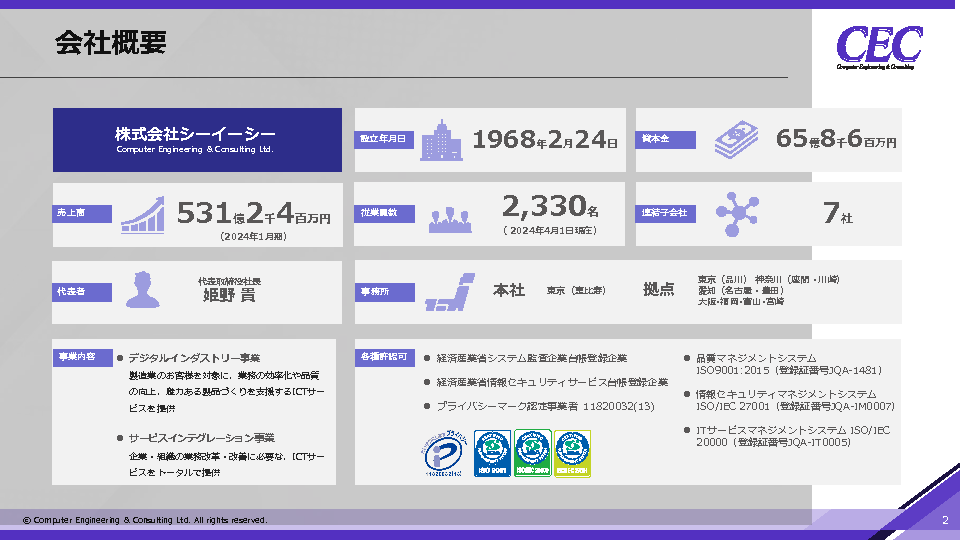Click the 会社概要 slide title
Viewport: 960px width, 540px height.
tap(110, 43)
